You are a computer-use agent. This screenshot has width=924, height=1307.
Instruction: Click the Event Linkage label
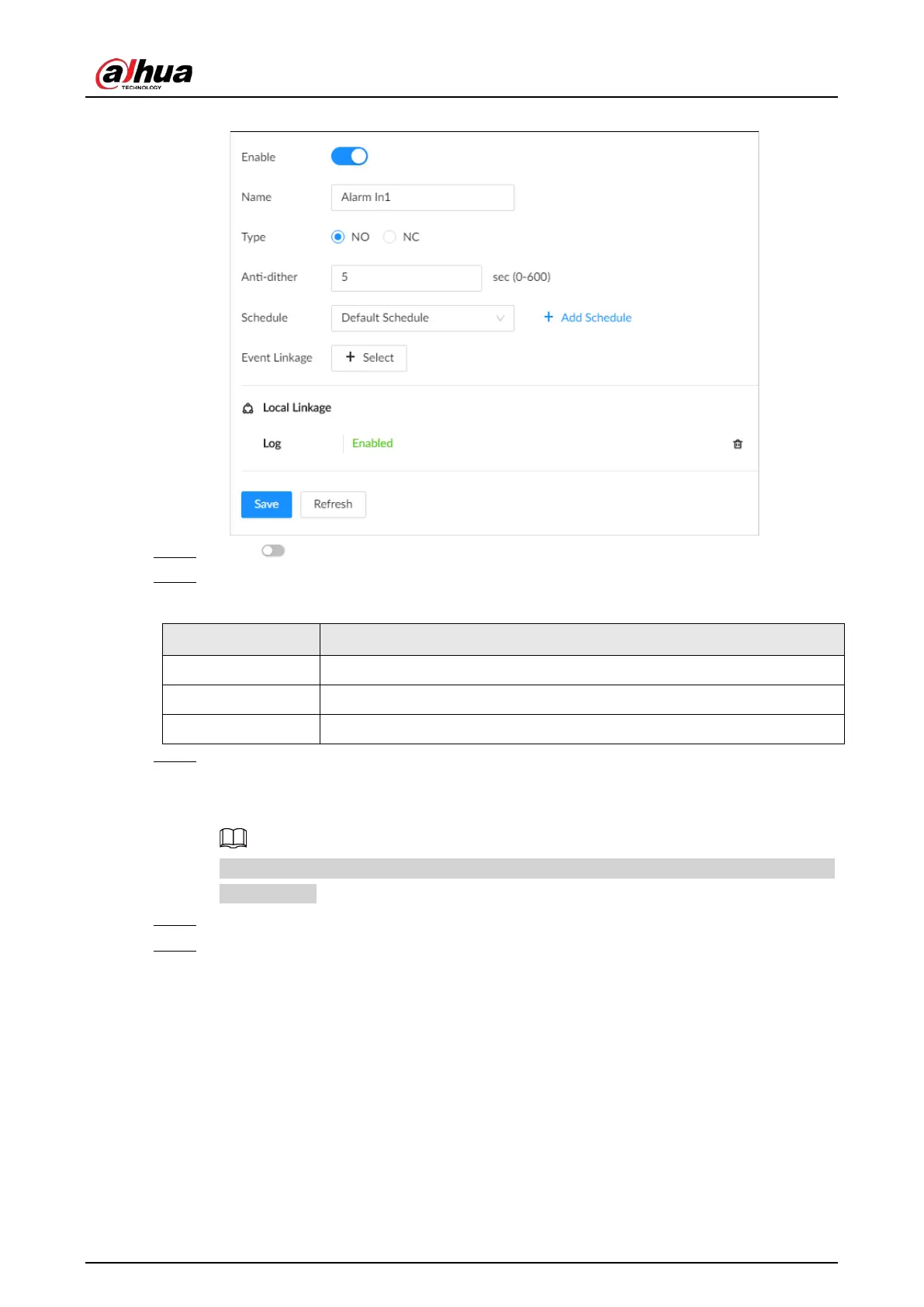pos(277,358)
